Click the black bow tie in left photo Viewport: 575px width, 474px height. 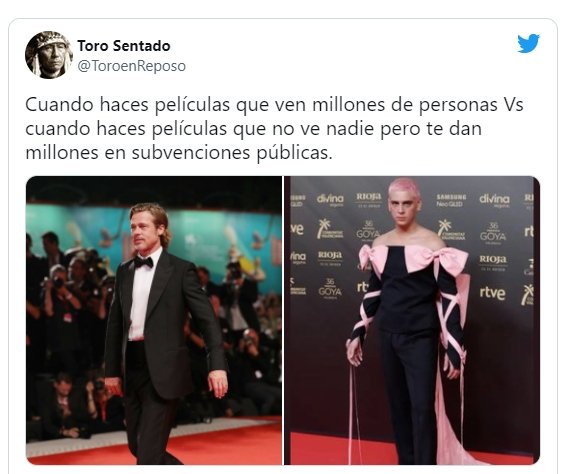(143, 262)
